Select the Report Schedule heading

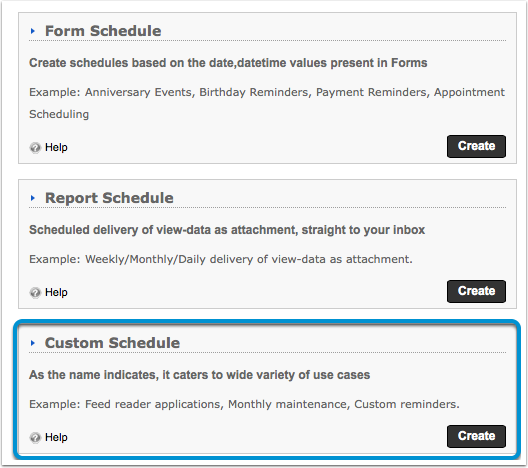[109, 198]
